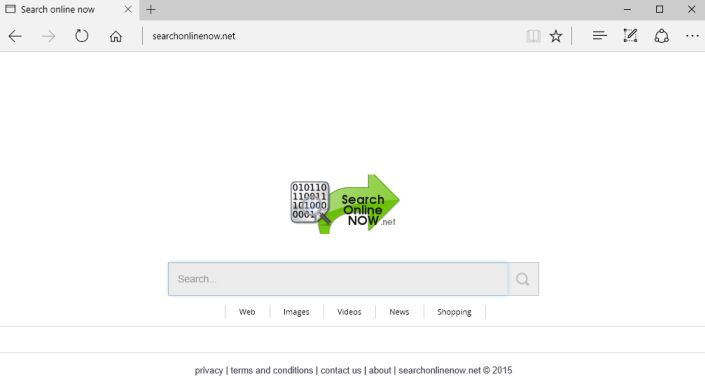
Task: Switch to Videos search category
Action: click(x=349, y=312)
